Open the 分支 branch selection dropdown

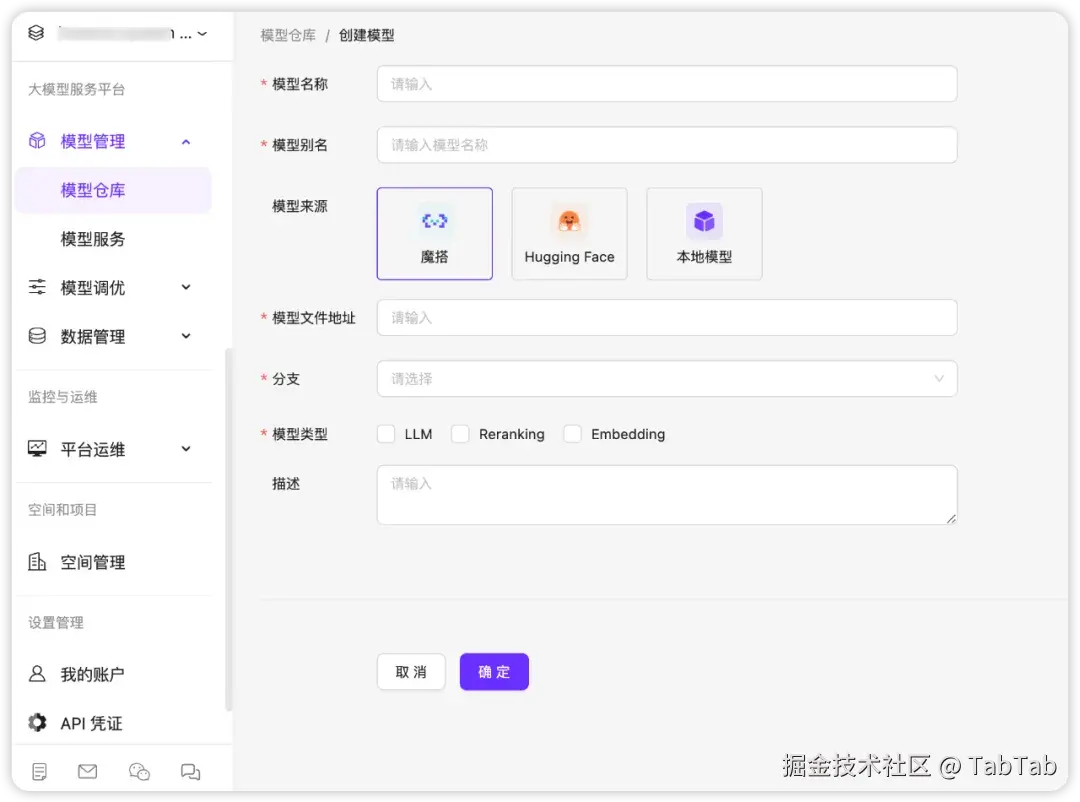coord(667,379)
